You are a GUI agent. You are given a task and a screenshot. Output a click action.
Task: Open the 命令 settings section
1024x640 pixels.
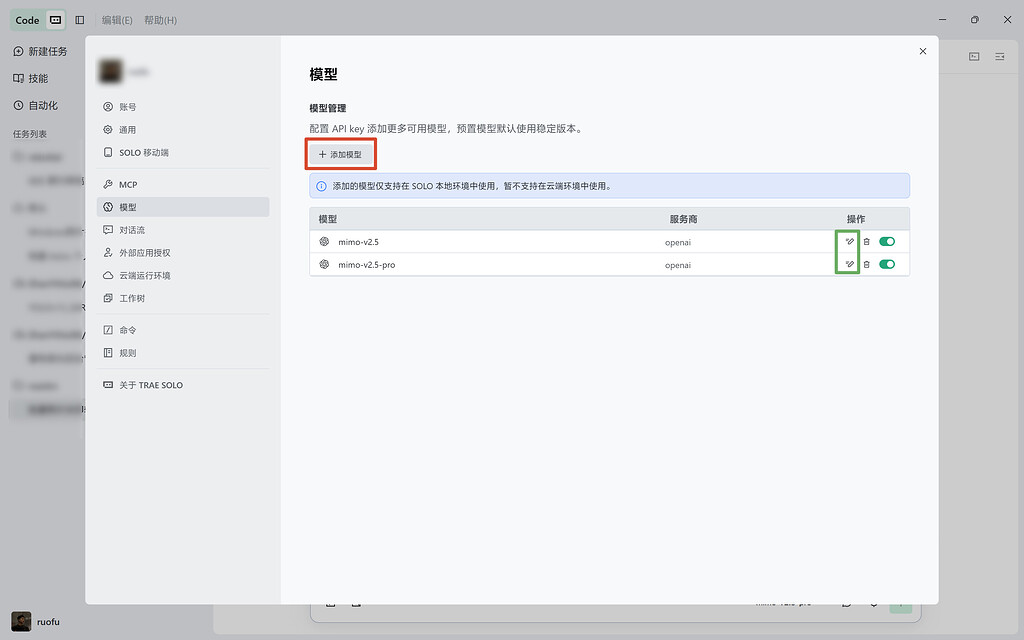click(x=183, y=330)
